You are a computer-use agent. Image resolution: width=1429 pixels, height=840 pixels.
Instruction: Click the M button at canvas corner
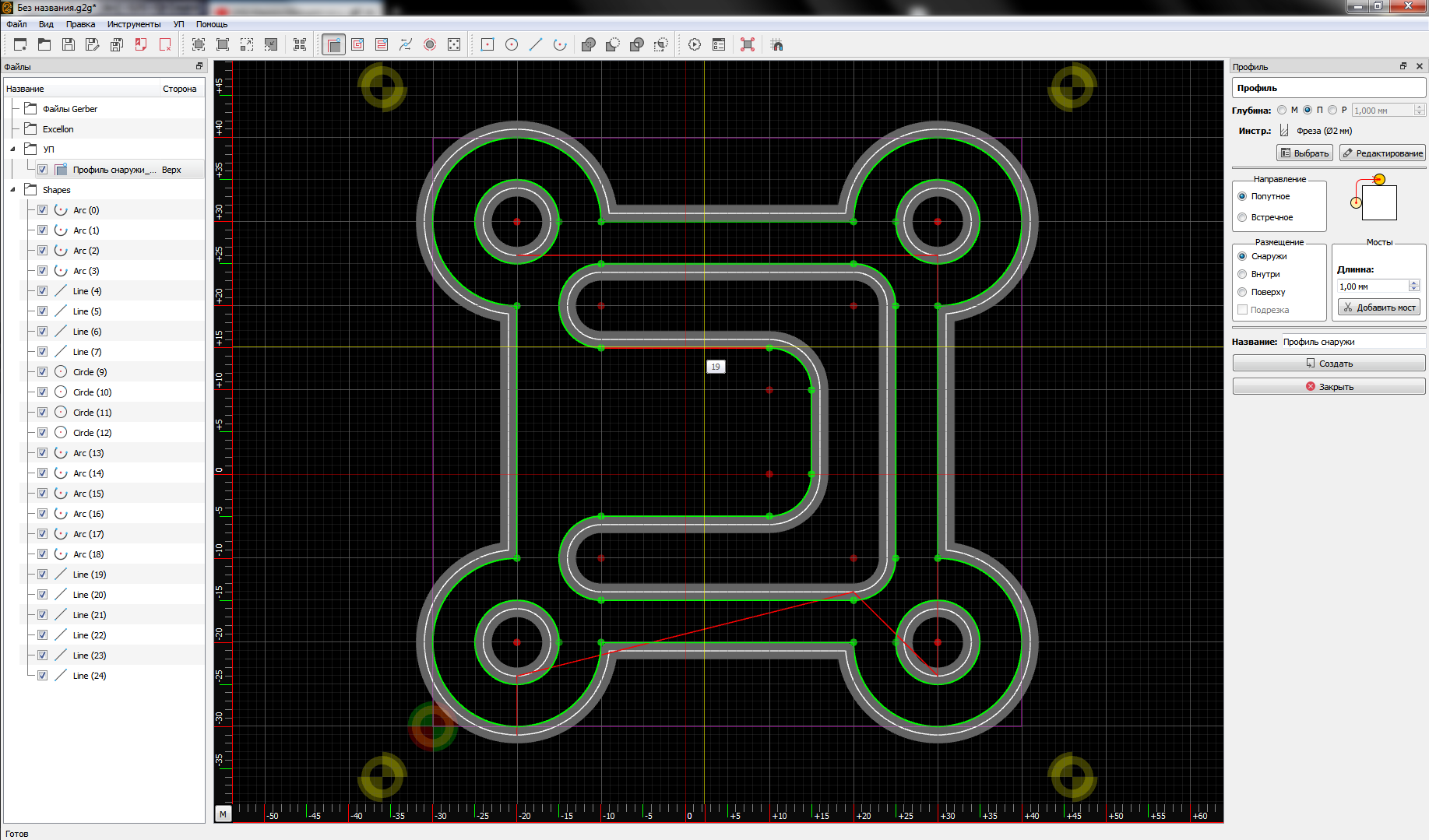pos(224,814)
